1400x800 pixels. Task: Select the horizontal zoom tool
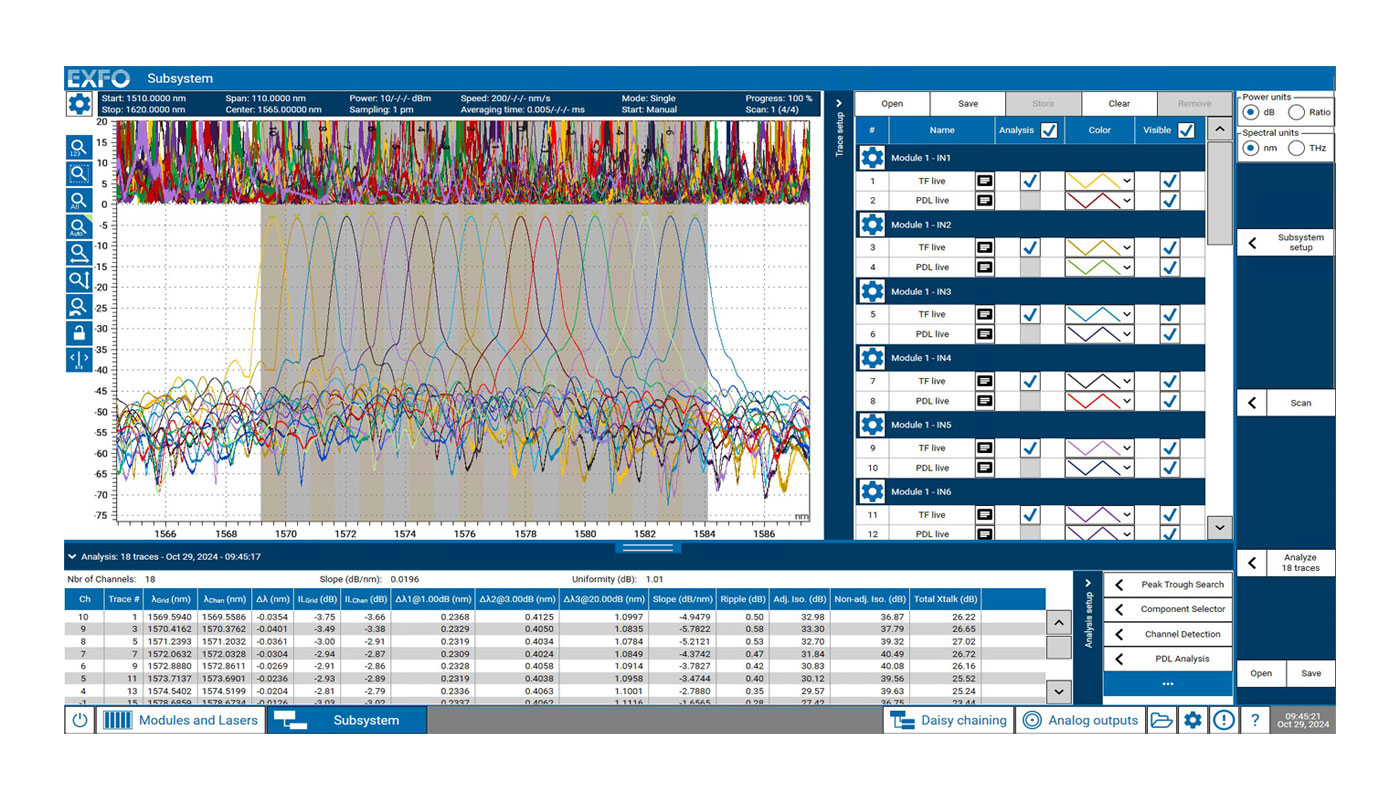pyautogui.click(x=79, y=253)
